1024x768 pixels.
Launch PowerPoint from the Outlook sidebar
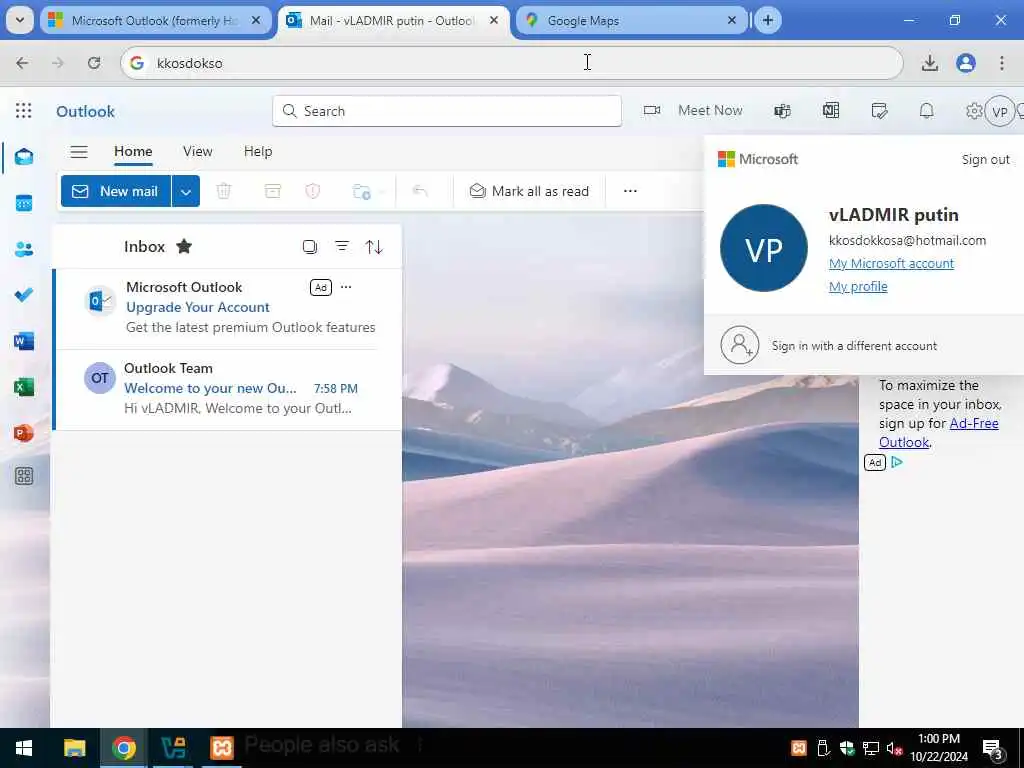coord(24,432)
